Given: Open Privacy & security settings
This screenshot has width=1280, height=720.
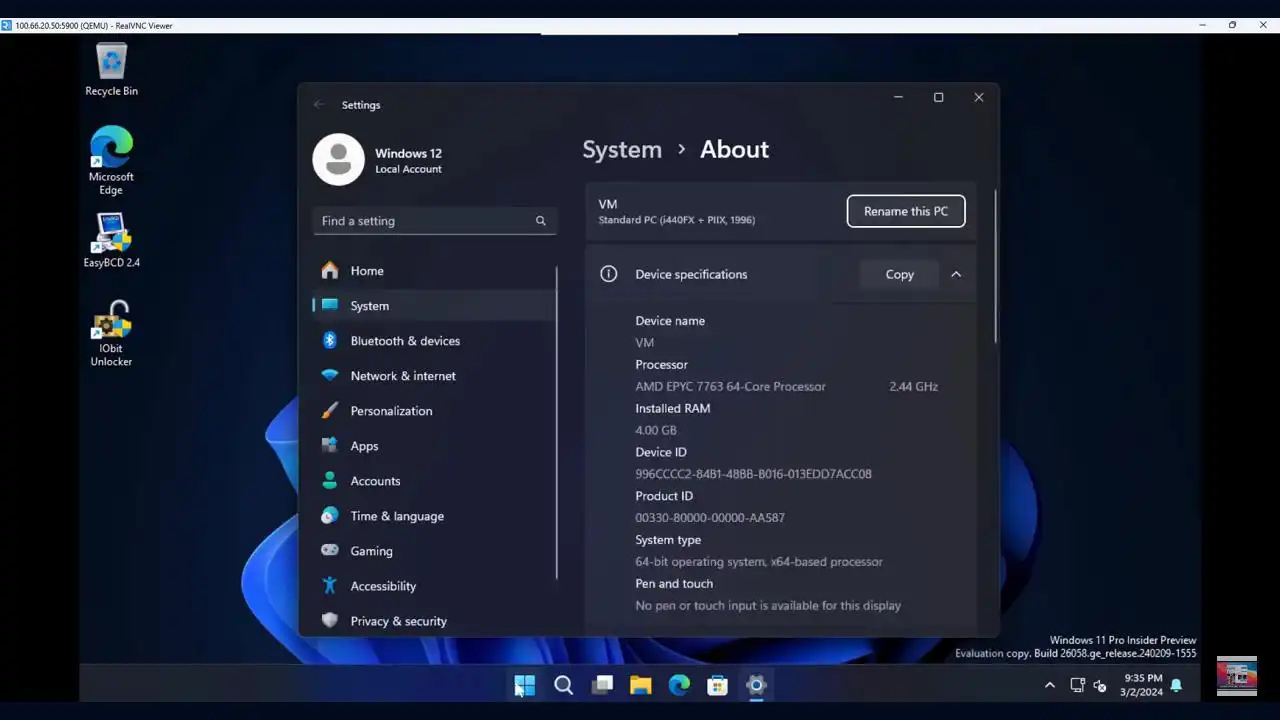Looking at the screenshot, I should [434, 621].
